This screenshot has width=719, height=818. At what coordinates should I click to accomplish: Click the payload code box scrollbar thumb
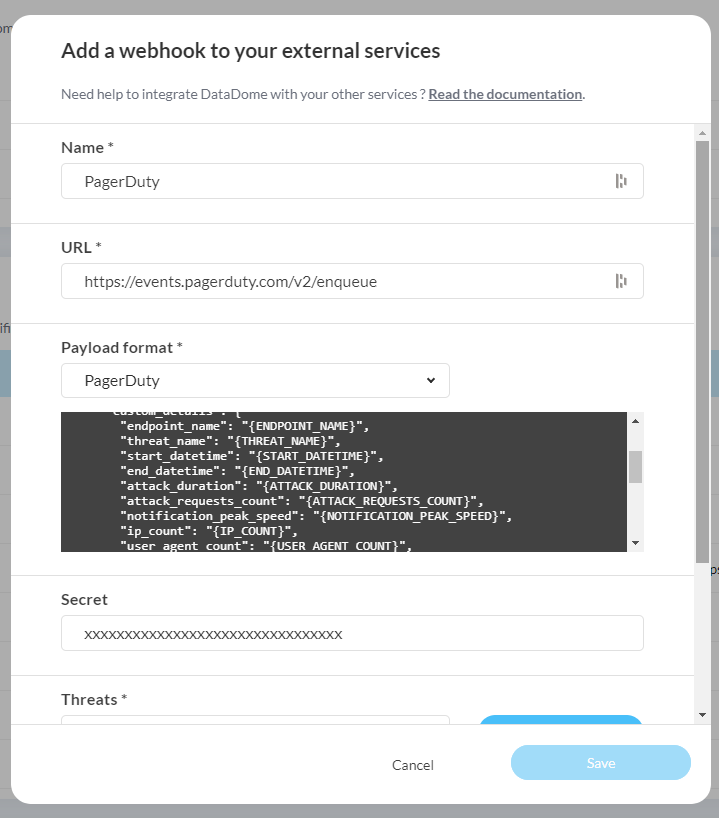click(x=635, y=467)
